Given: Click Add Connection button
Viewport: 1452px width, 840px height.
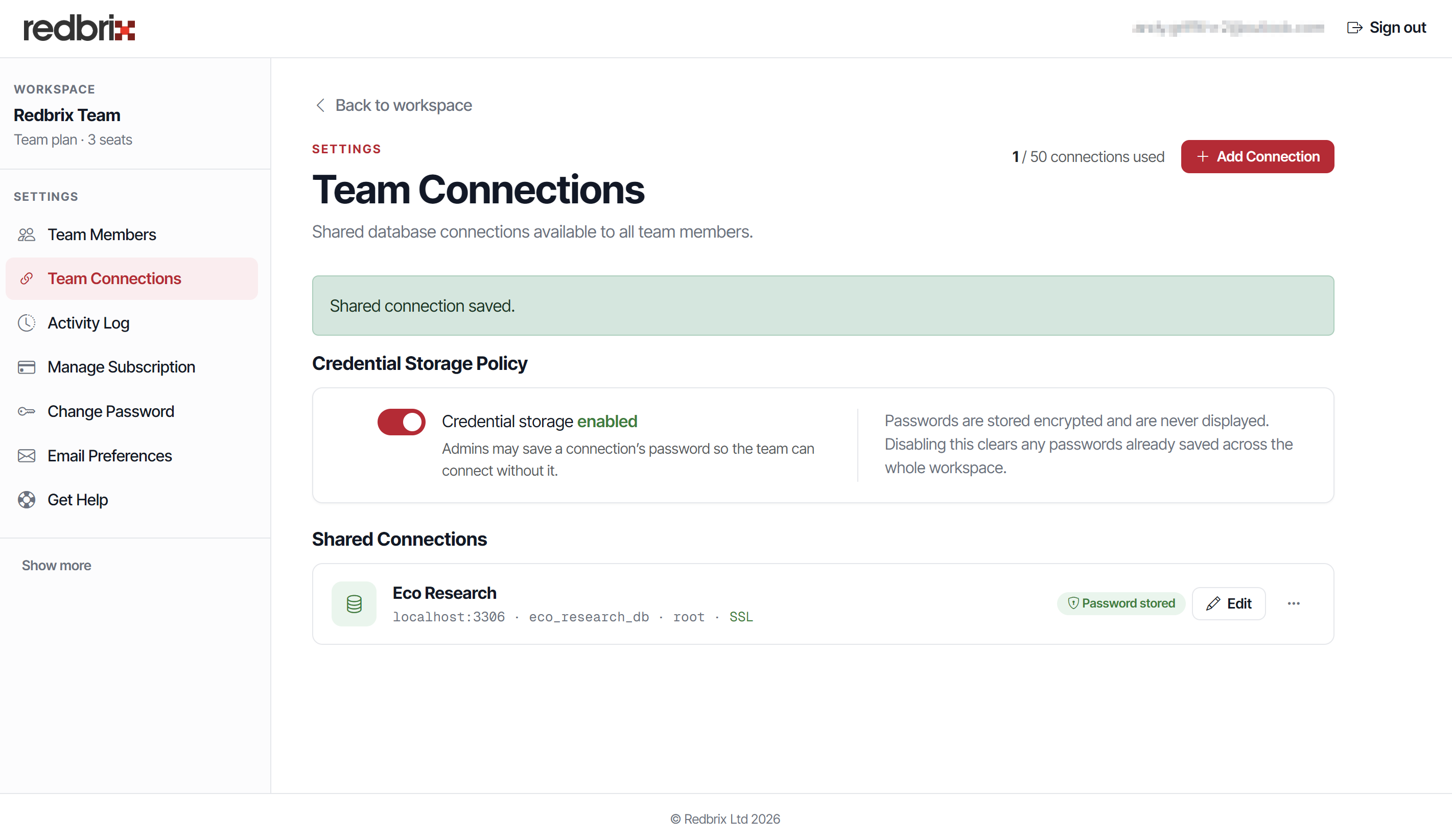Looking at the screenshot, I should pyautogui.click(x=1257, y=157).
